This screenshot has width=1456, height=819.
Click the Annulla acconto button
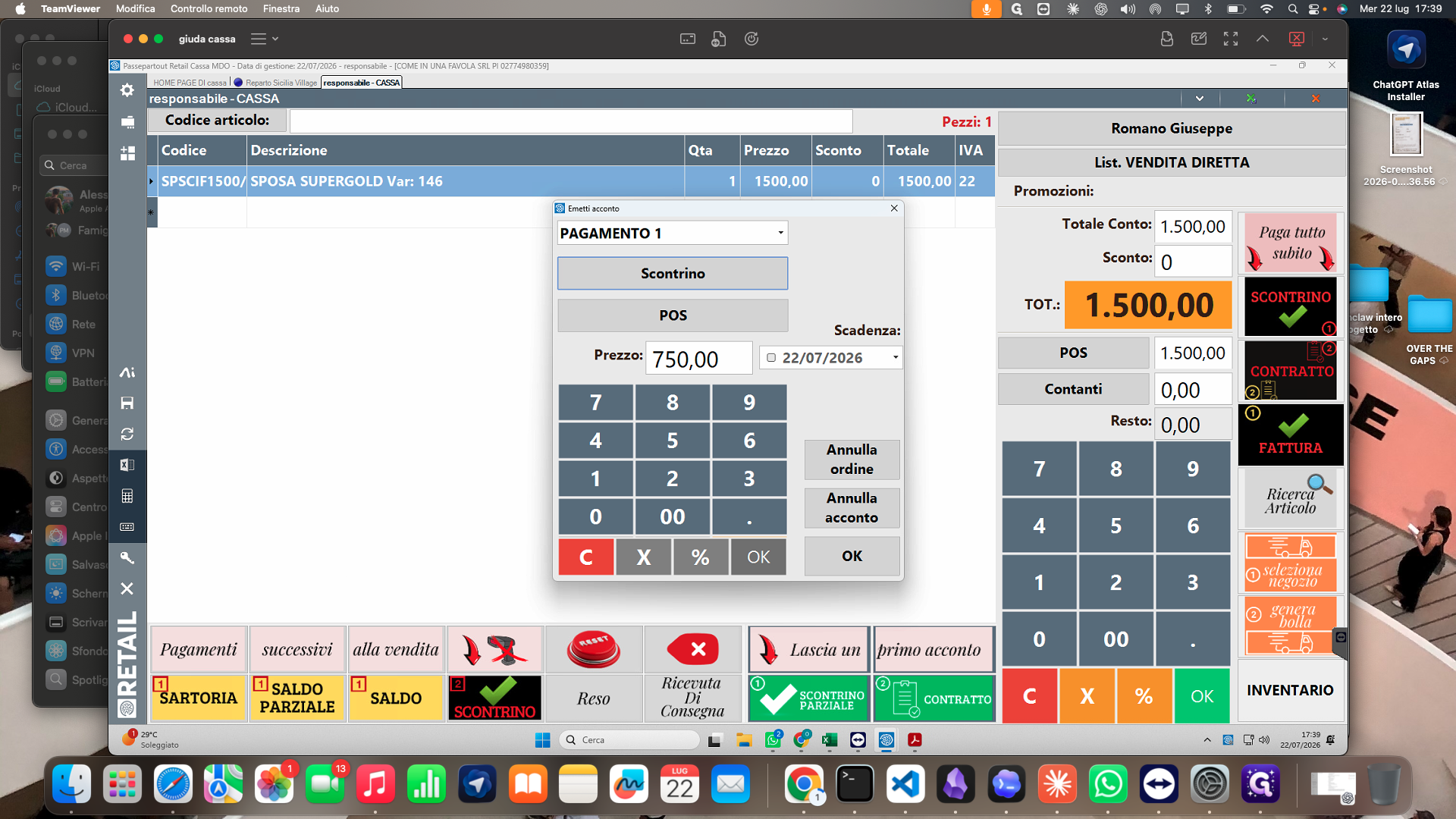(852, 507)
